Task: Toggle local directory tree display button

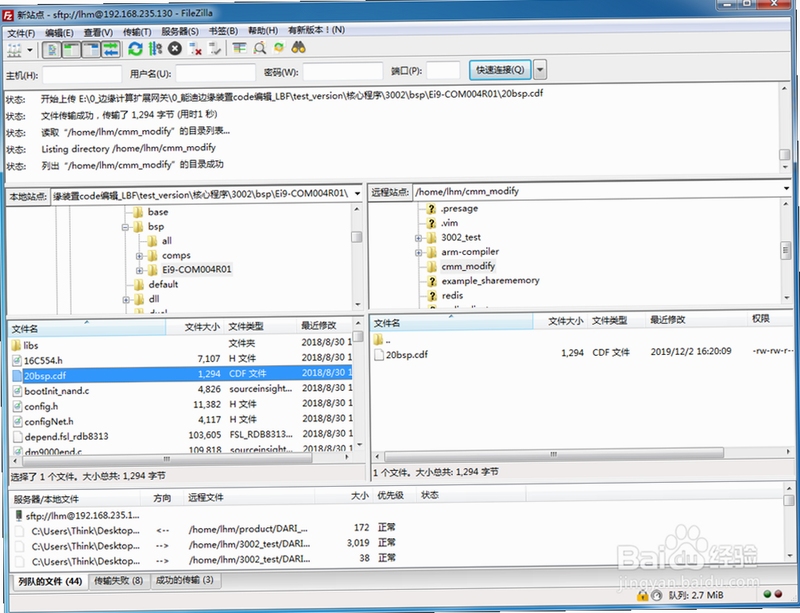Action: tap(71, 50)
